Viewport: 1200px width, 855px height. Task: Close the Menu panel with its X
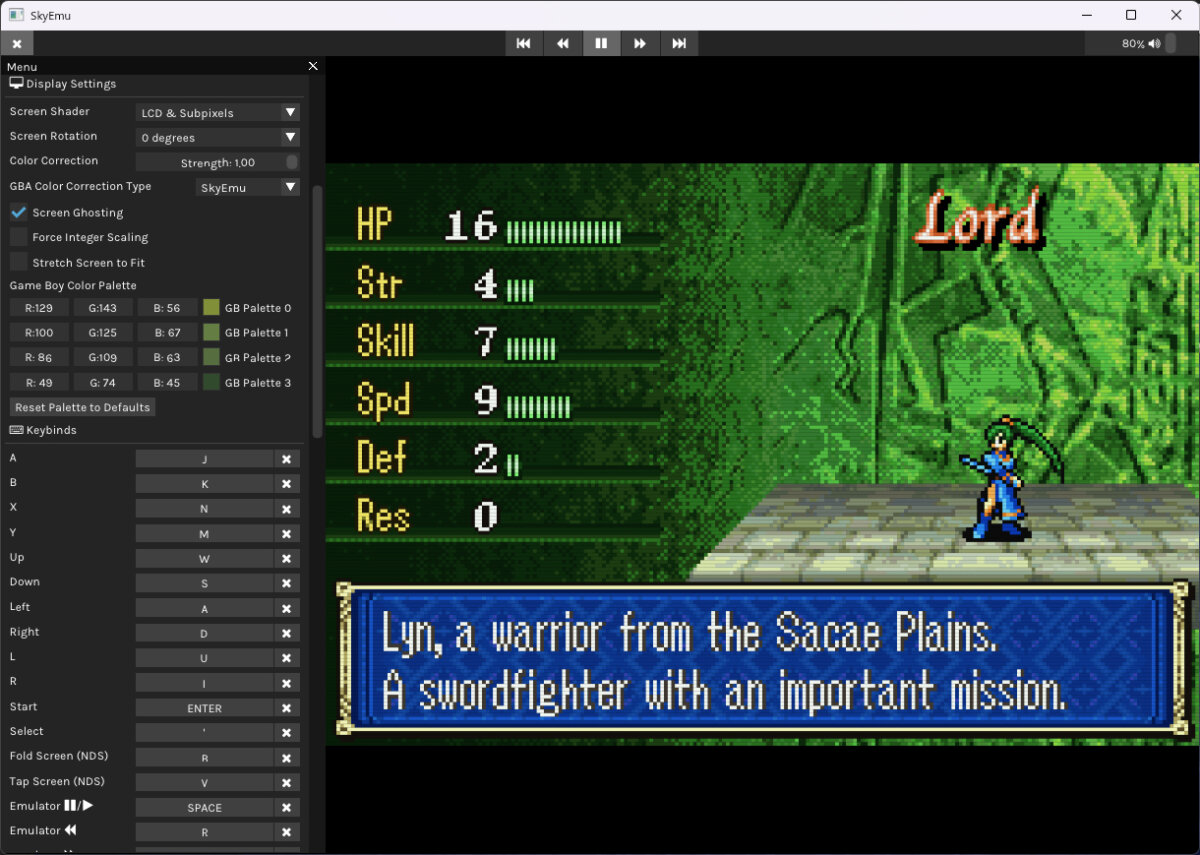coord(313,66)
